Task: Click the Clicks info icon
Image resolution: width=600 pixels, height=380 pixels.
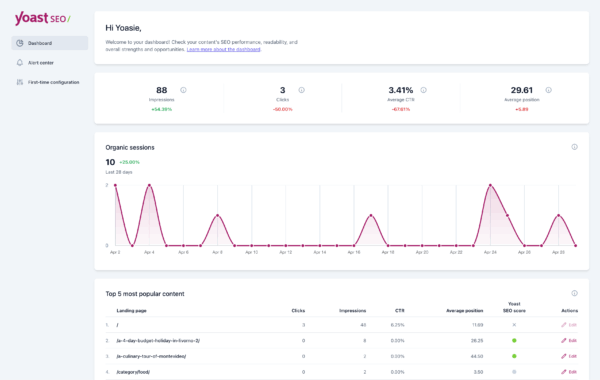Action: (x=302, y=90)
